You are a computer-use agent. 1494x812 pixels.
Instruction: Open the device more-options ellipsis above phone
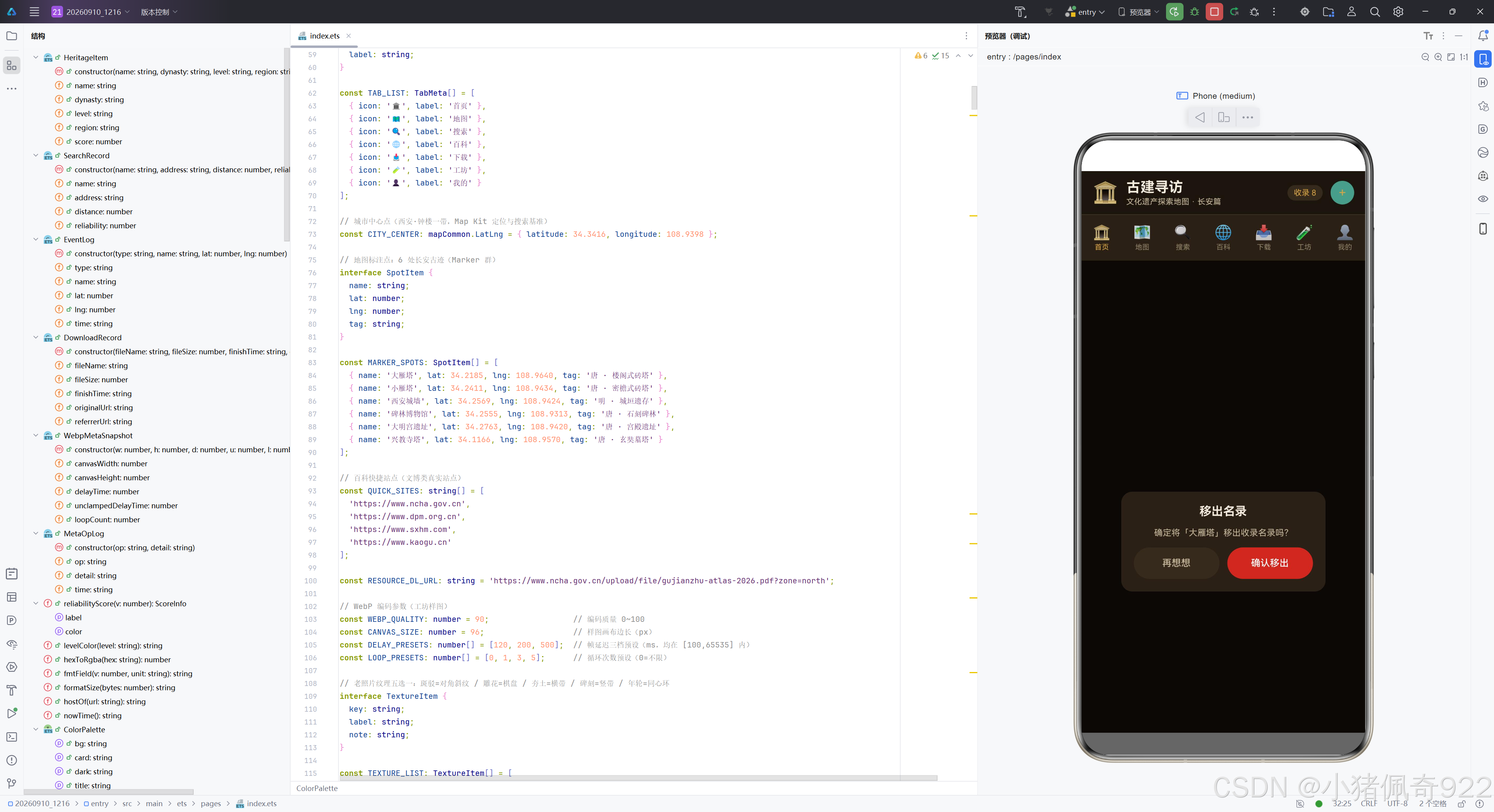point(1247,118)
